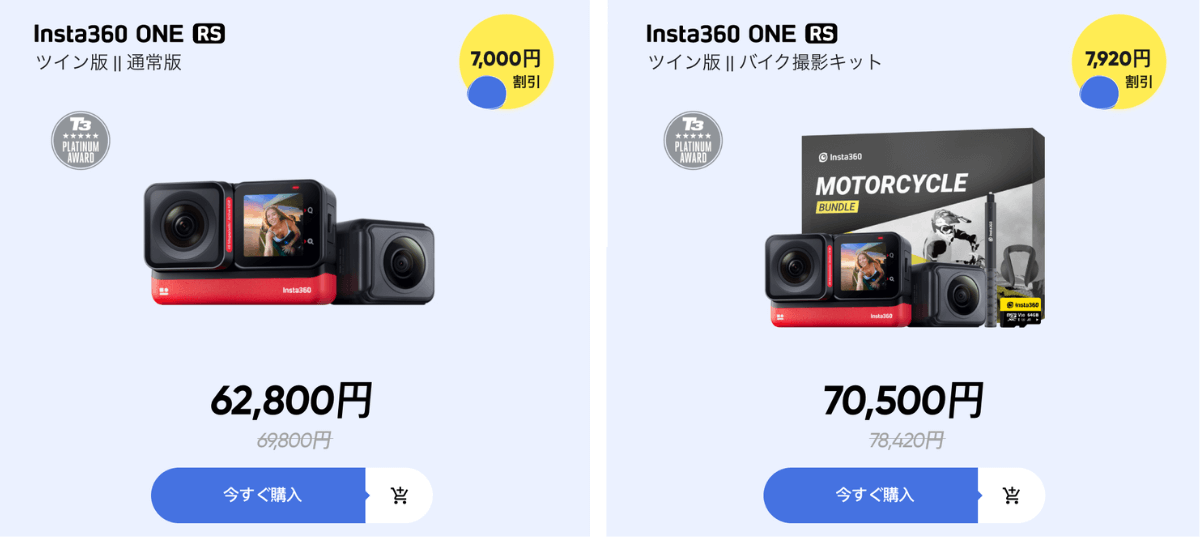Click the 7,000円 discount badge

tap(506, 62)
